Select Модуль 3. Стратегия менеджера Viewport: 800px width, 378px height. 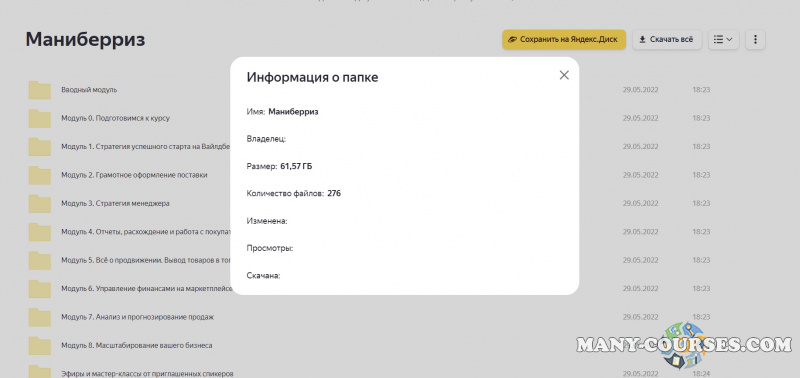click(115, 204)
